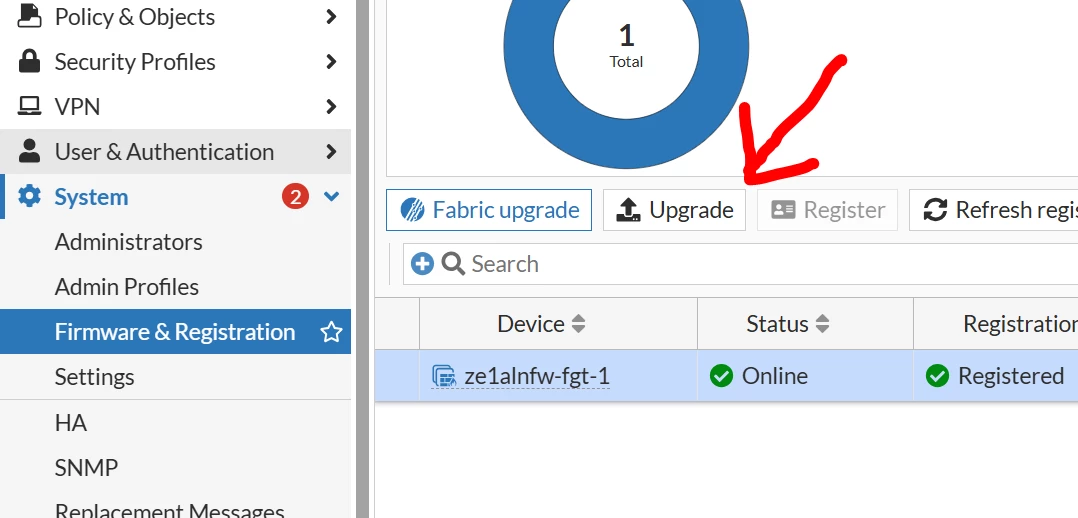Select Firmware & Registration item

[x=175, y=332]
